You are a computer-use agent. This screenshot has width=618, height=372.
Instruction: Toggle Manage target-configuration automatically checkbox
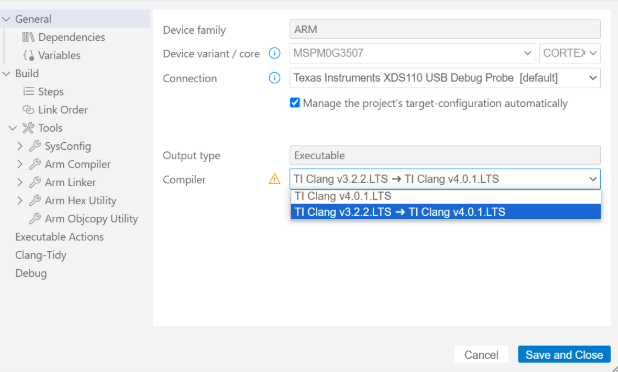click(295, 103)
